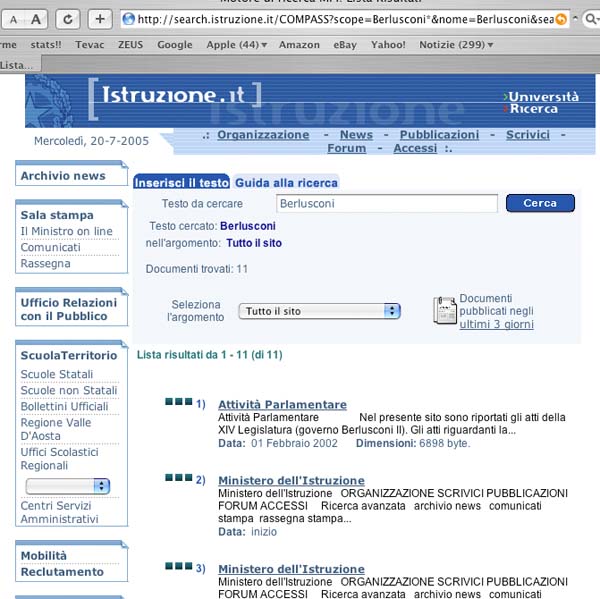Screen dimensions: 600x599
Task: Click the browser search magnifier icon
Action: tap(591, 19)
